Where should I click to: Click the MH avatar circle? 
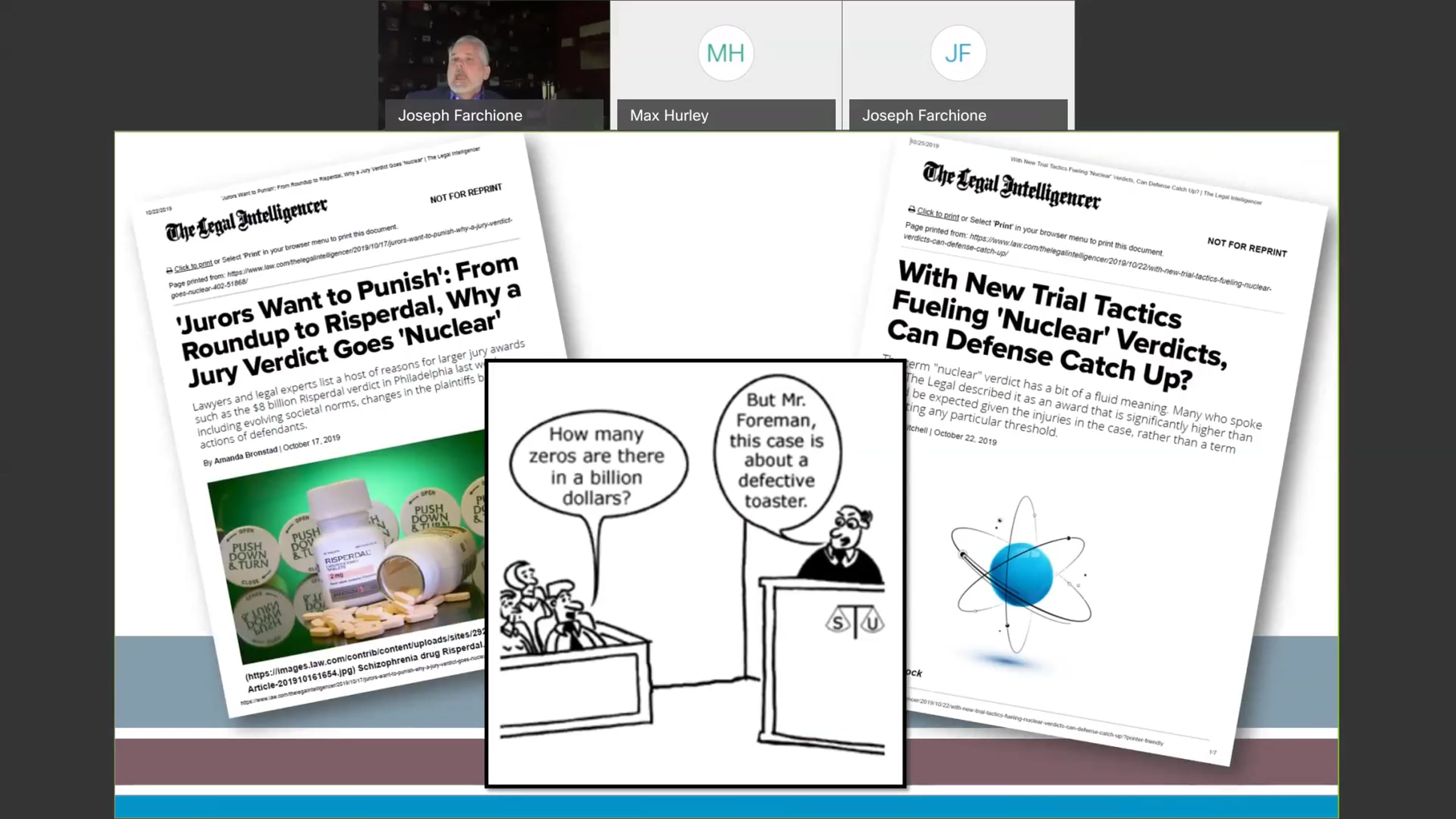(726, 53)
